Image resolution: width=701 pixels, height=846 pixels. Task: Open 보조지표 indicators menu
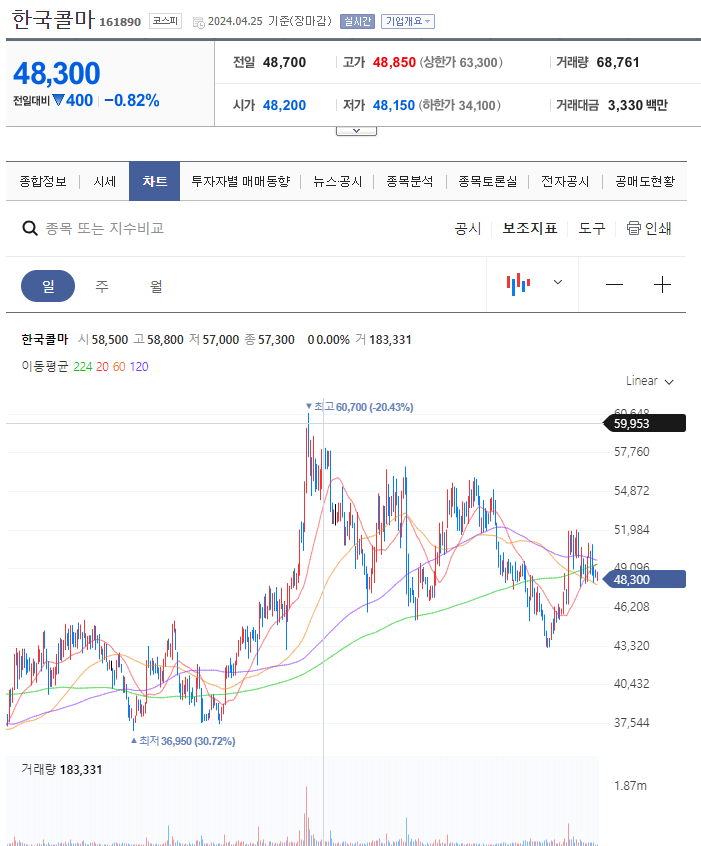point(529,228)
